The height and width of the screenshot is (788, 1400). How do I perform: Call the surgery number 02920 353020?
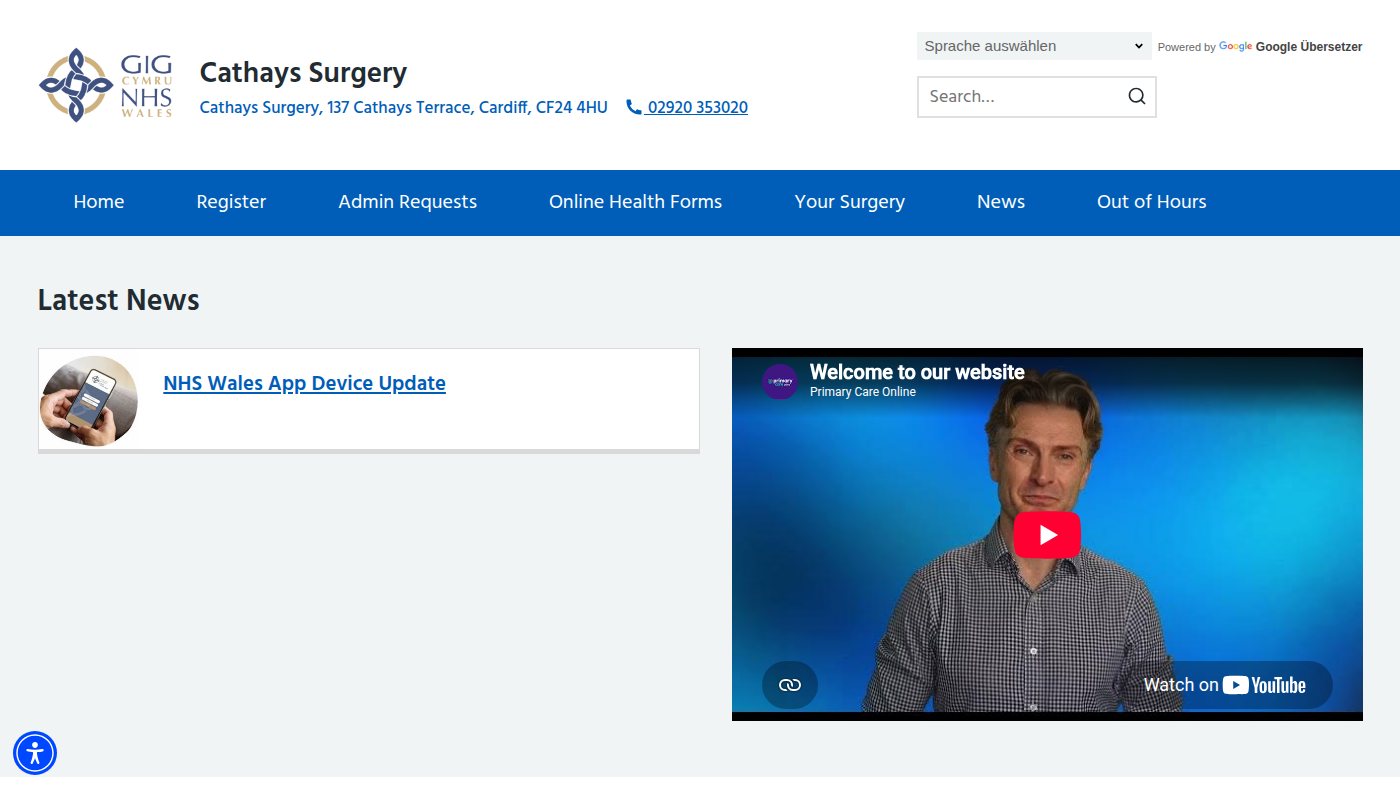coord(687,107)
